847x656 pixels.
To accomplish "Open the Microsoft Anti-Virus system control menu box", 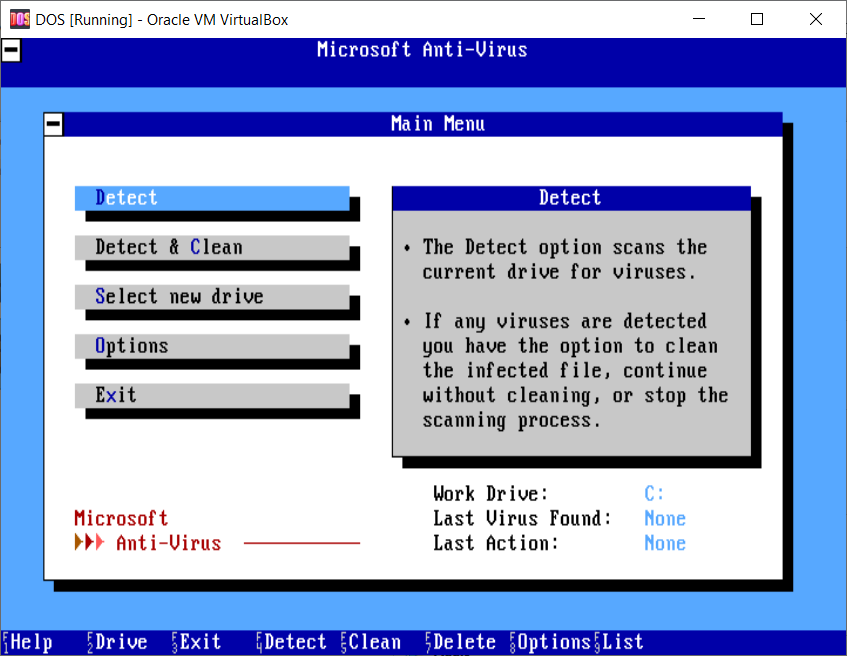I will [11, 50].
